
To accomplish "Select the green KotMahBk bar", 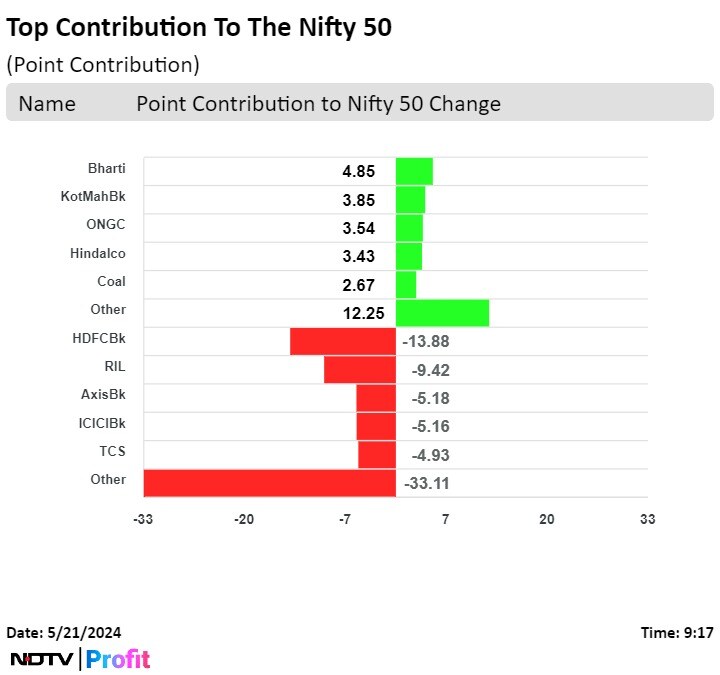I will pos(410,199).
